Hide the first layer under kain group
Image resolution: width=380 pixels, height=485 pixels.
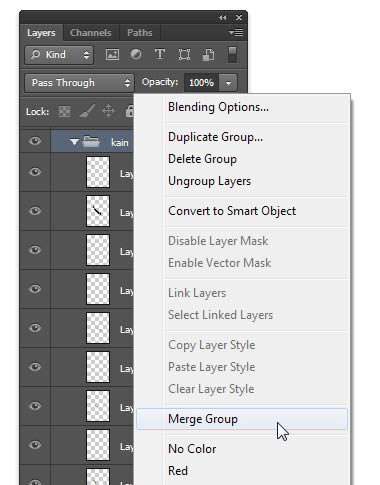(35, 172)
